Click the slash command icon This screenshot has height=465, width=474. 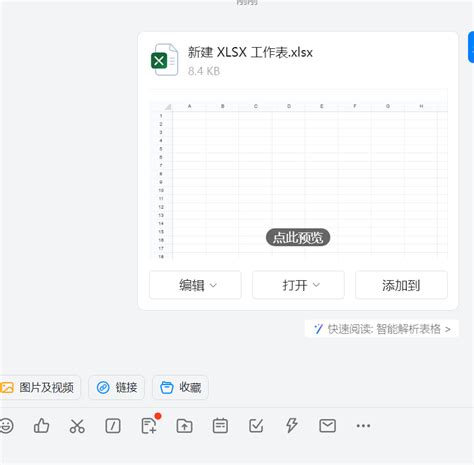(x=113, y=426)
